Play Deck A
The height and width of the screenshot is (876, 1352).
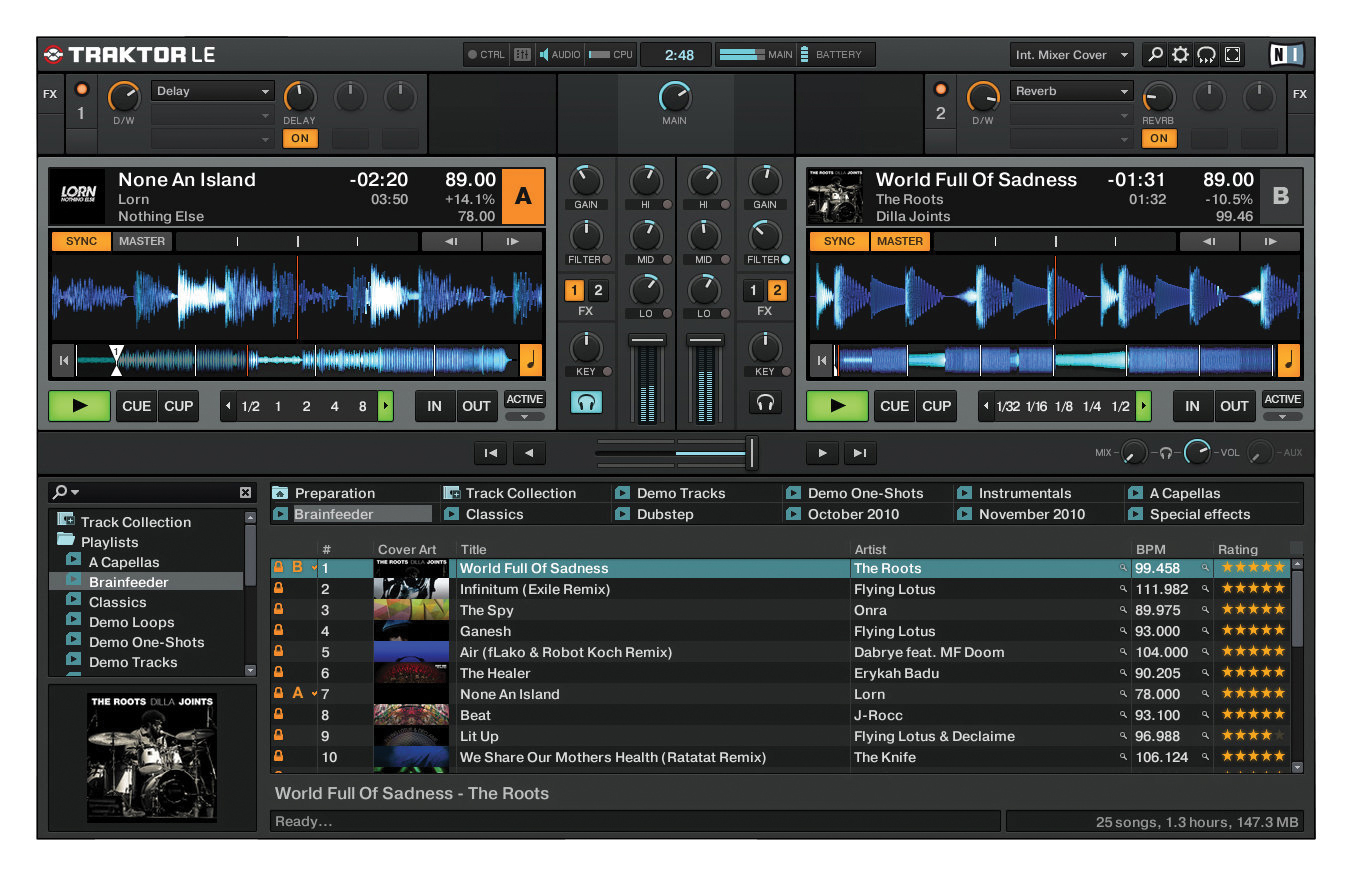pyautogui.click(x=80, y=406)
